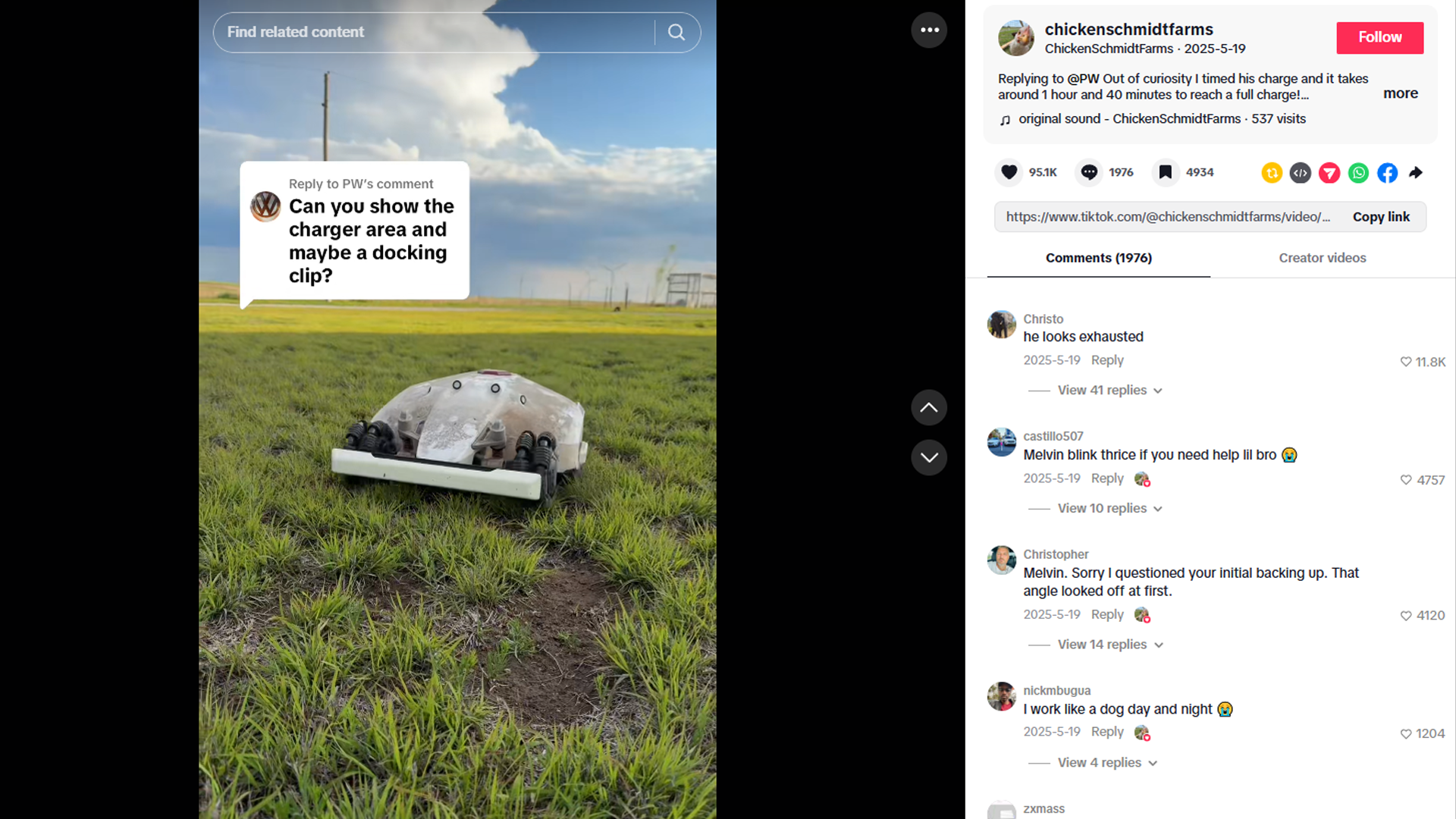Switch to the Creator videos tab

(1322, 258)
